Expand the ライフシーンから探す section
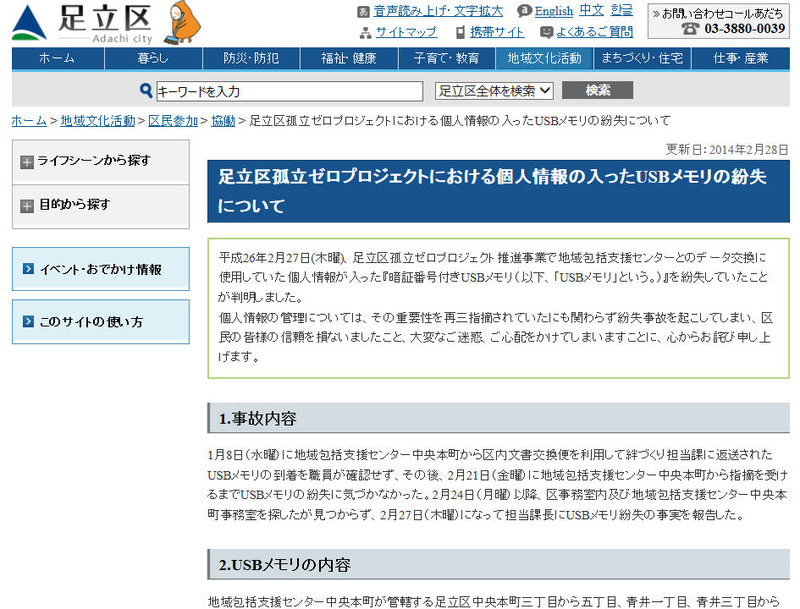 [x=27, y=161]
